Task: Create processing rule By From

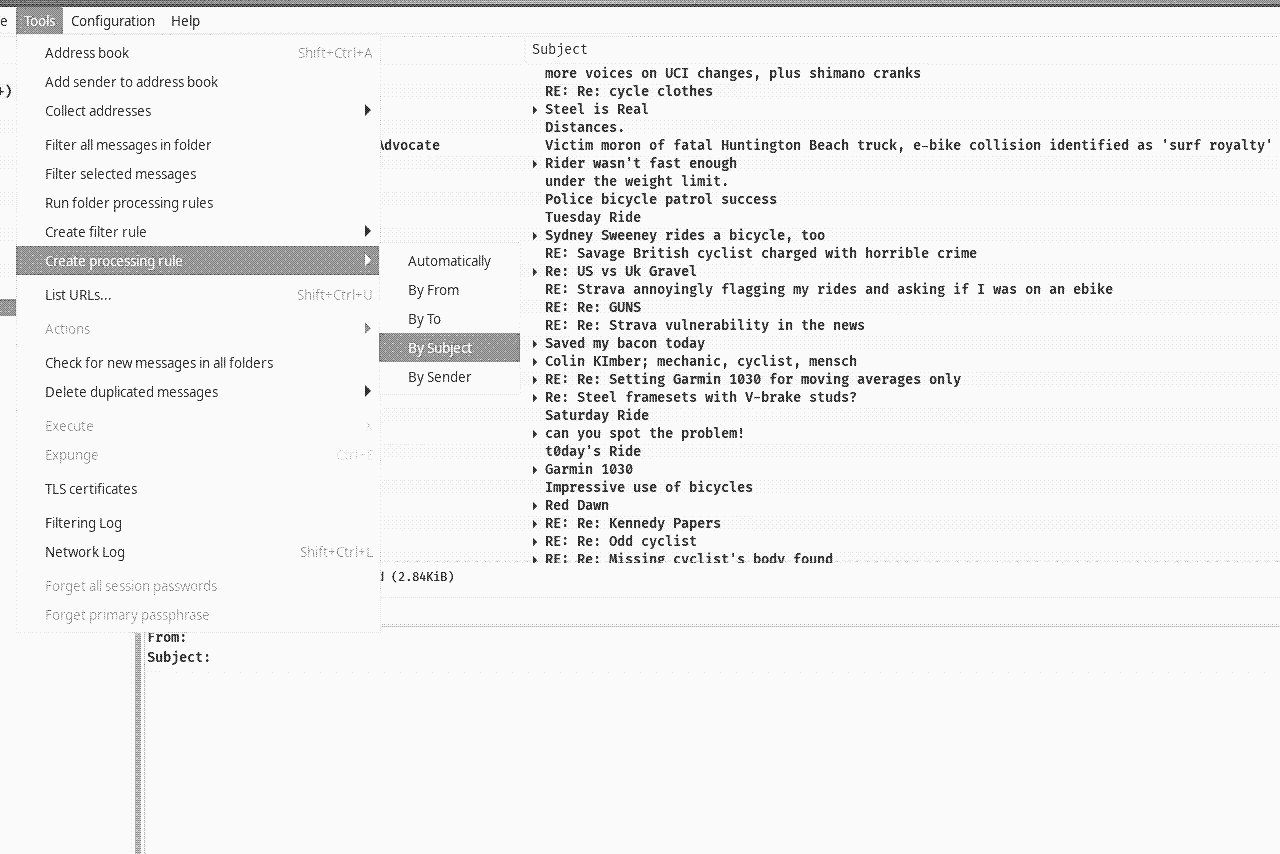Action: pyautogui.click(x=450, y=290)
